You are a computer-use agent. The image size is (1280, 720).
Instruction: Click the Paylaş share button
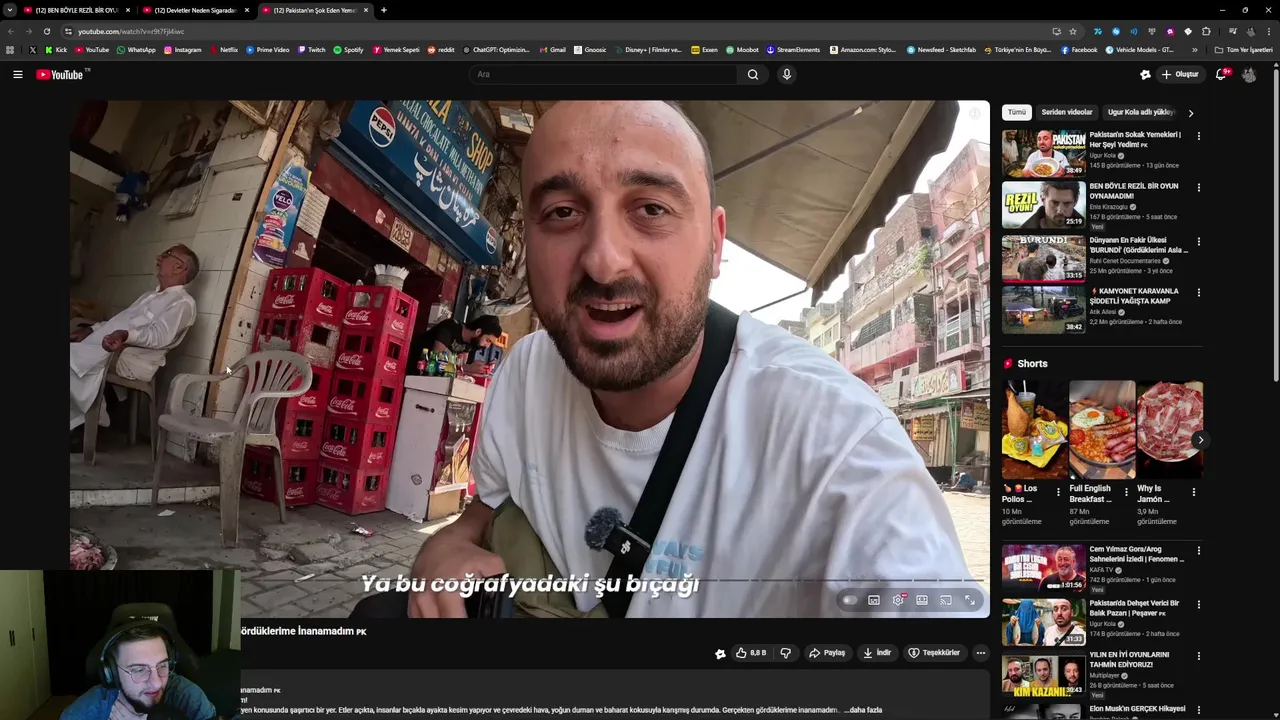(x=827, y=653)
